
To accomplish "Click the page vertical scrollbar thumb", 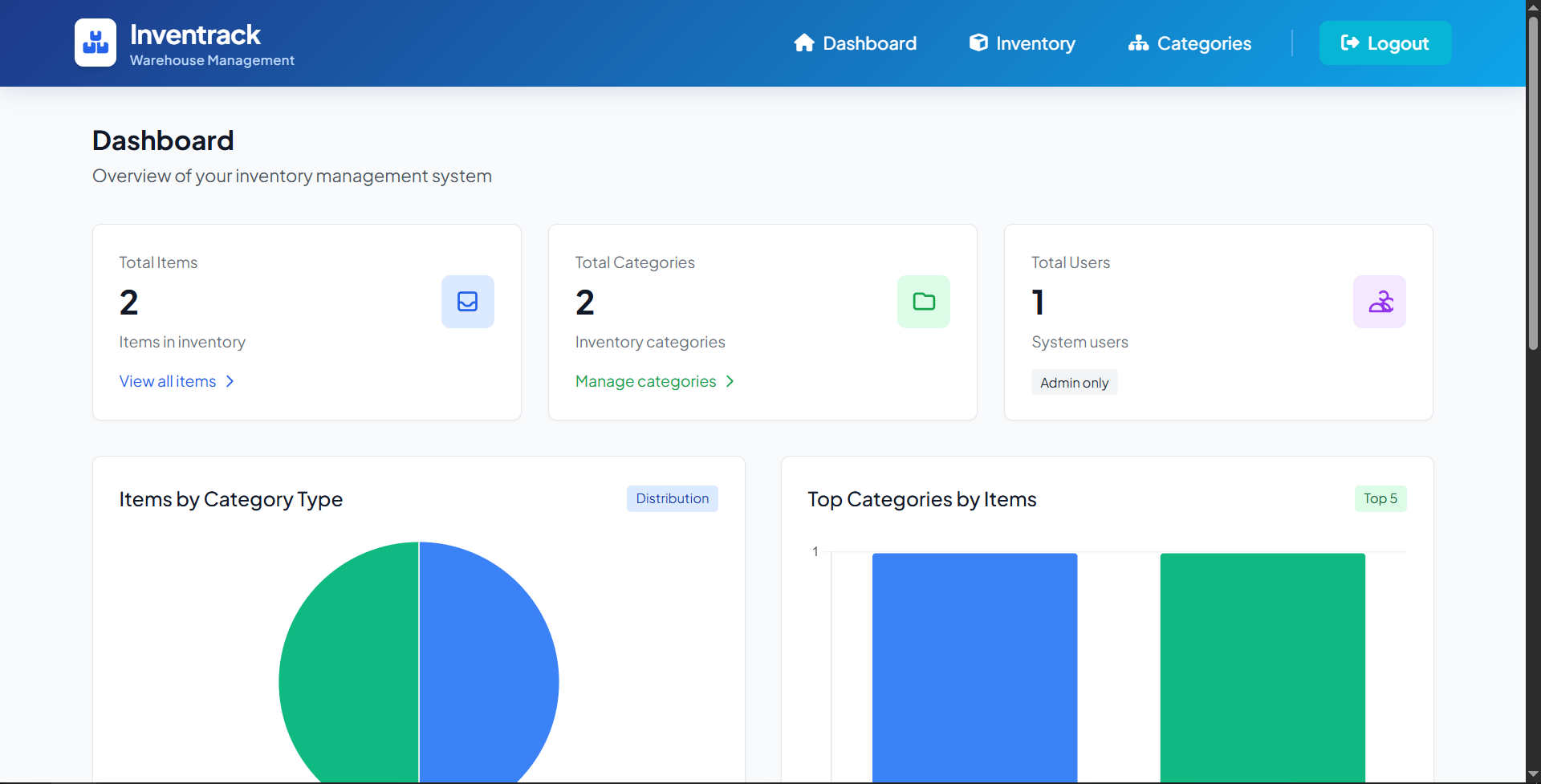I will click(1533, 183).
